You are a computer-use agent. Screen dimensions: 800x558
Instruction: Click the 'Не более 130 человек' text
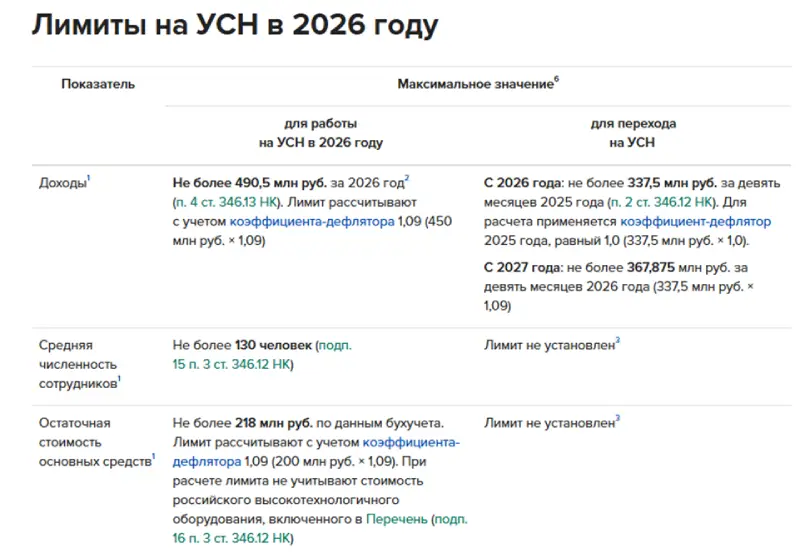pos(243,345)
